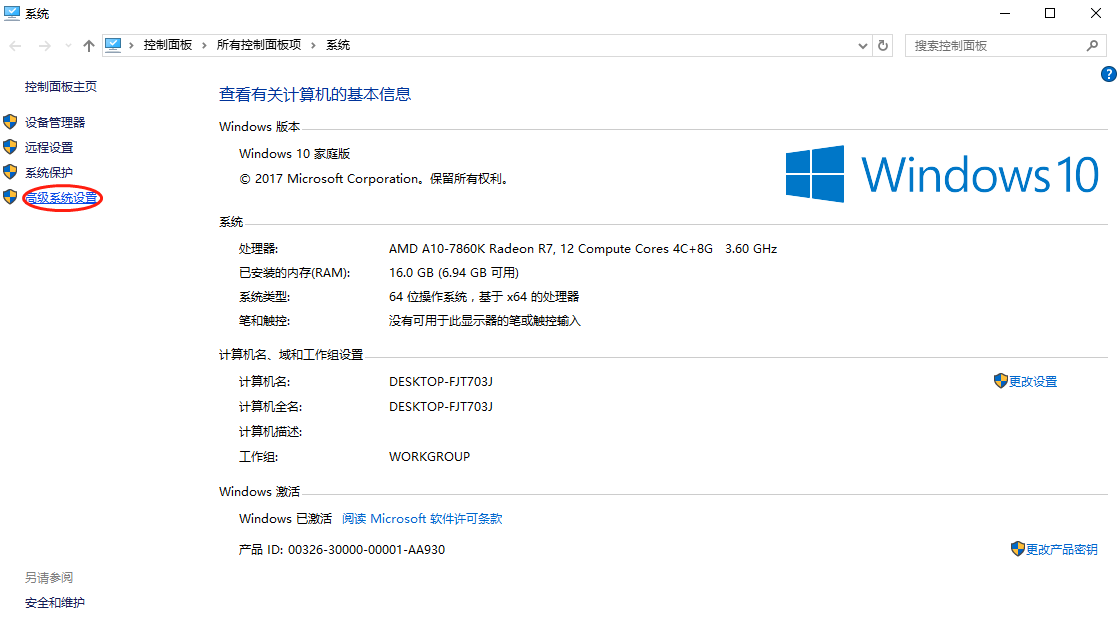Click the system window title icon
This screenshot has width=1118, height=628.
pos(11,13)
